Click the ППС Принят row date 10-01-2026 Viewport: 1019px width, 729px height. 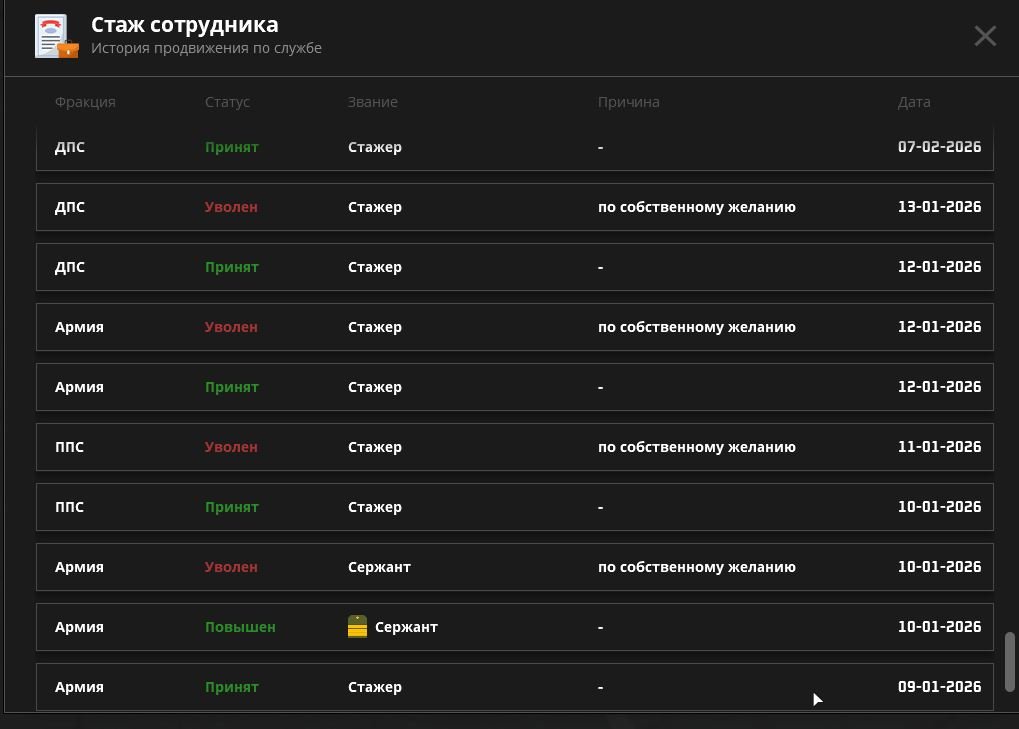(x=939, y=507)
